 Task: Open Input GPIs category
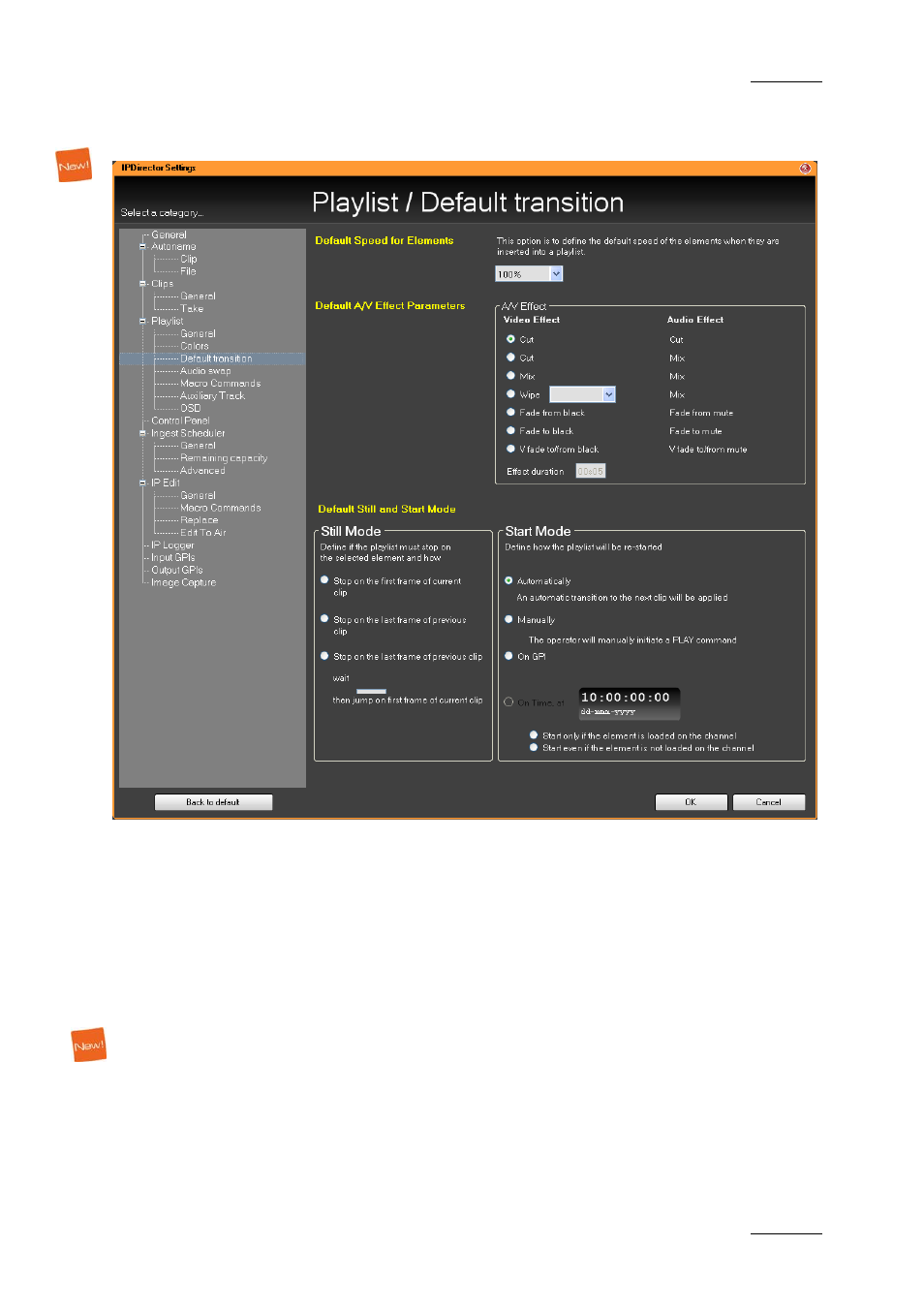pyautogui.click(x=173, y=558)
